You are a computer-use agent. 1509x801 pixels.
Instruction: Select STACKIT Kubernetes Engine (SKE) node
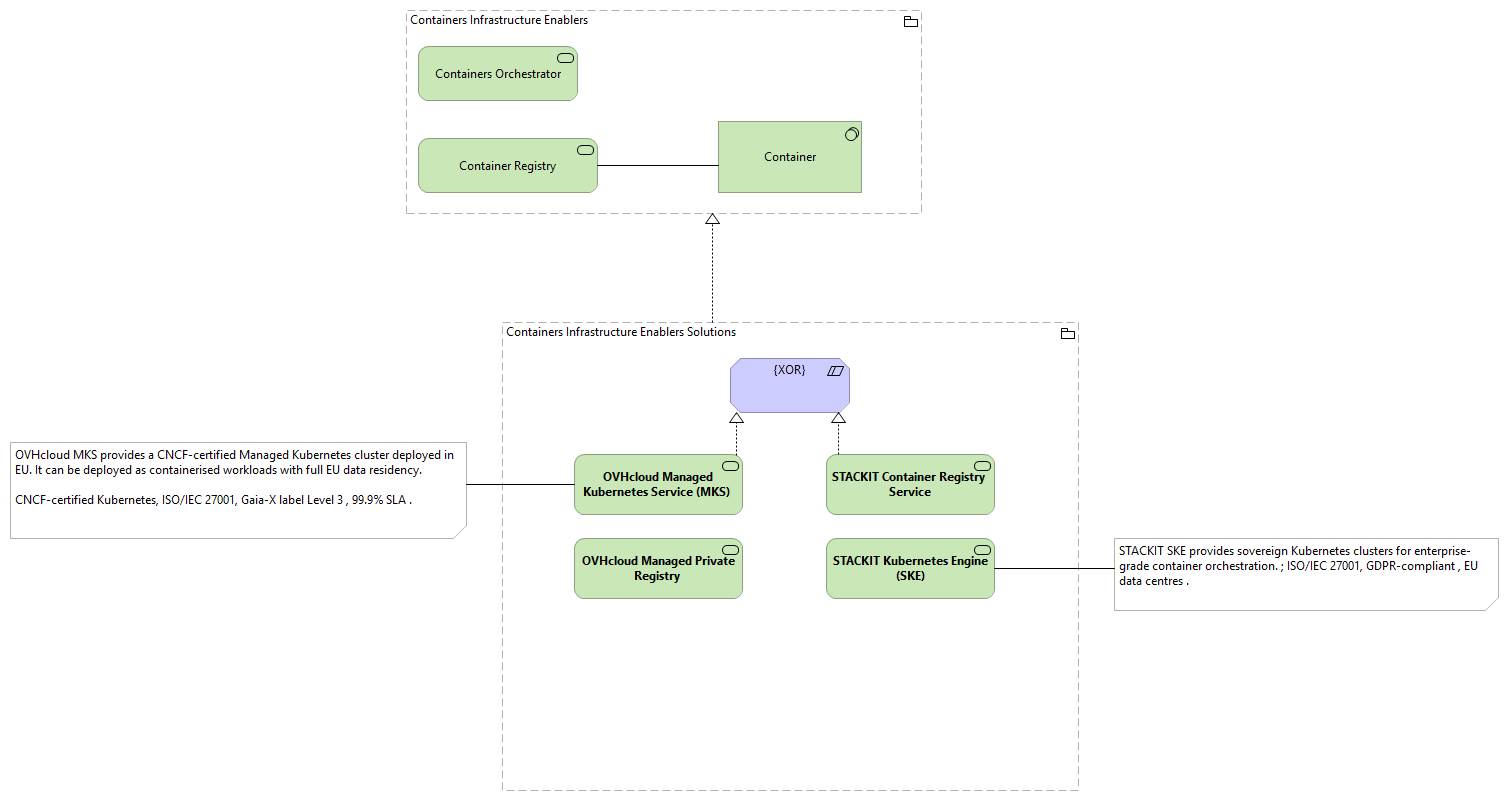910,569
